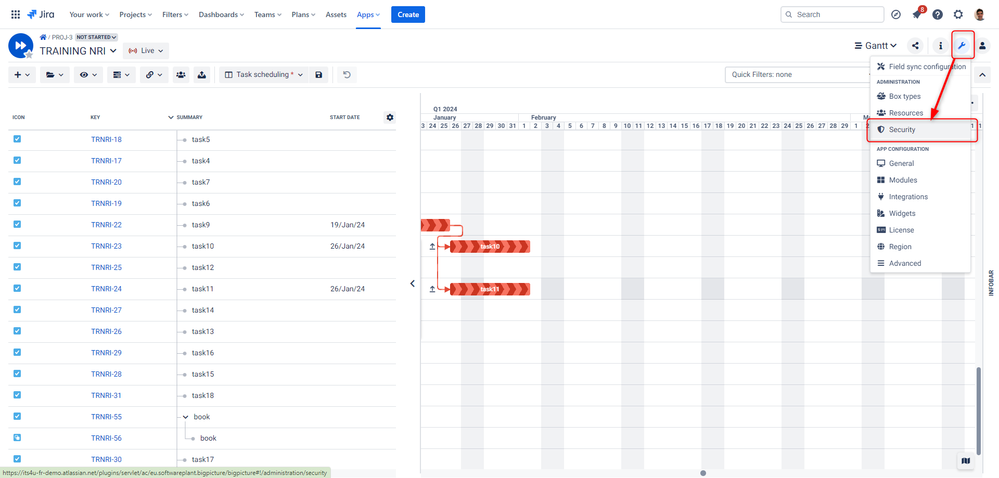The width and height of the screenshot is (999, 478).
Task: Go to home via the breadcrumb house icon
Action: [x=43, y=37]
